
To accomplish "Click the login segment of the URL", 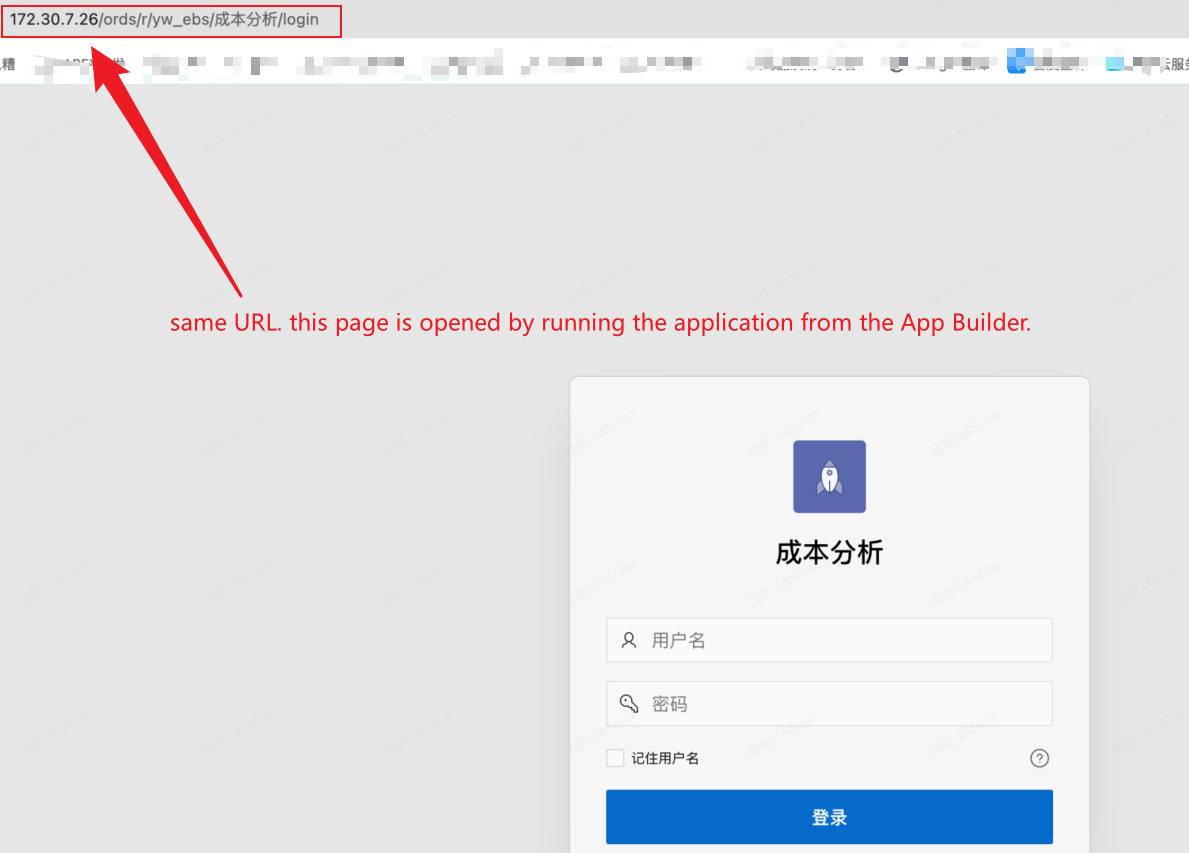I will click(x=299, y=20).
